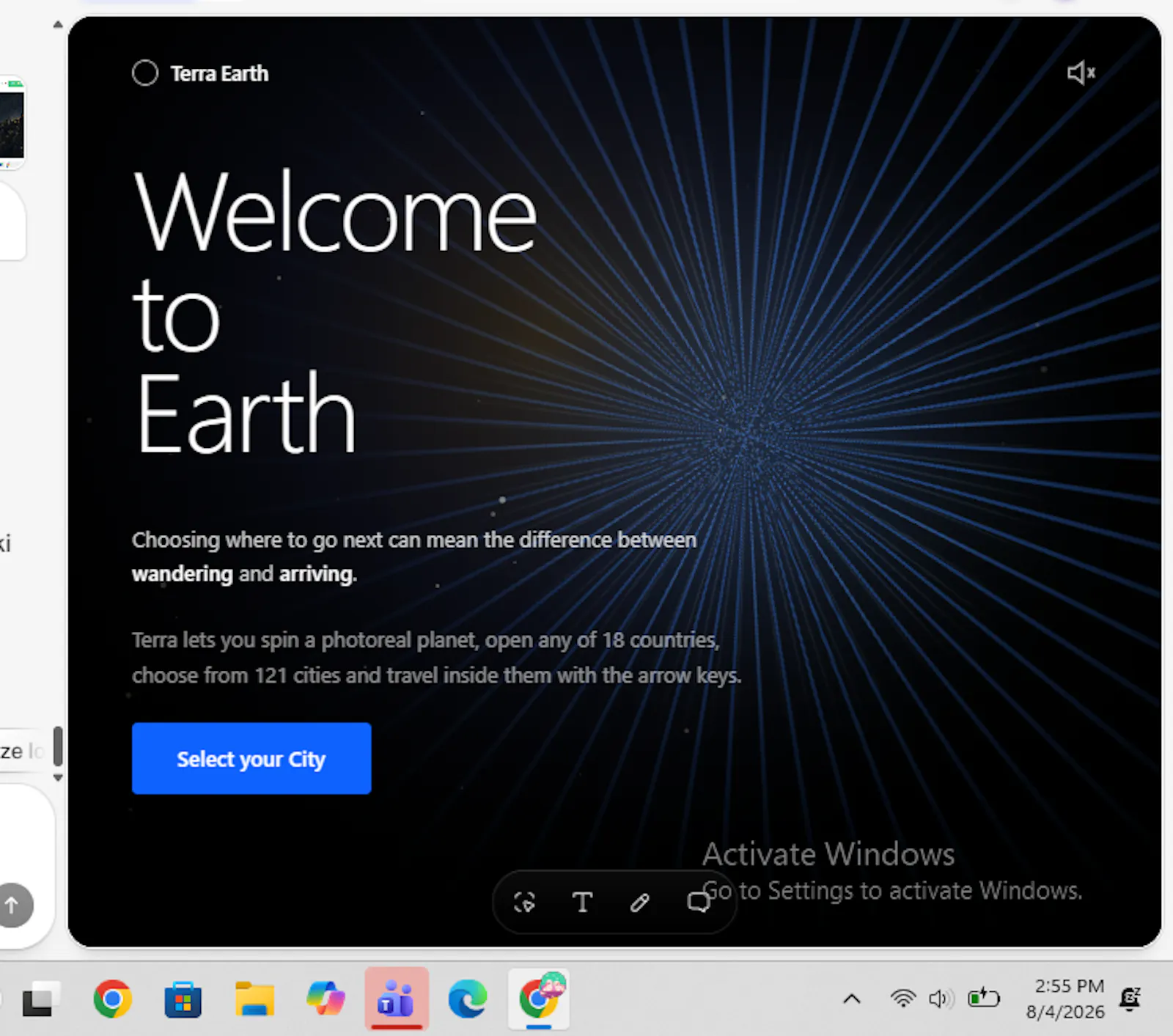Expand the hidden system tray icons
This screenshot has width=1173, height=1036.
pos(852,999)
